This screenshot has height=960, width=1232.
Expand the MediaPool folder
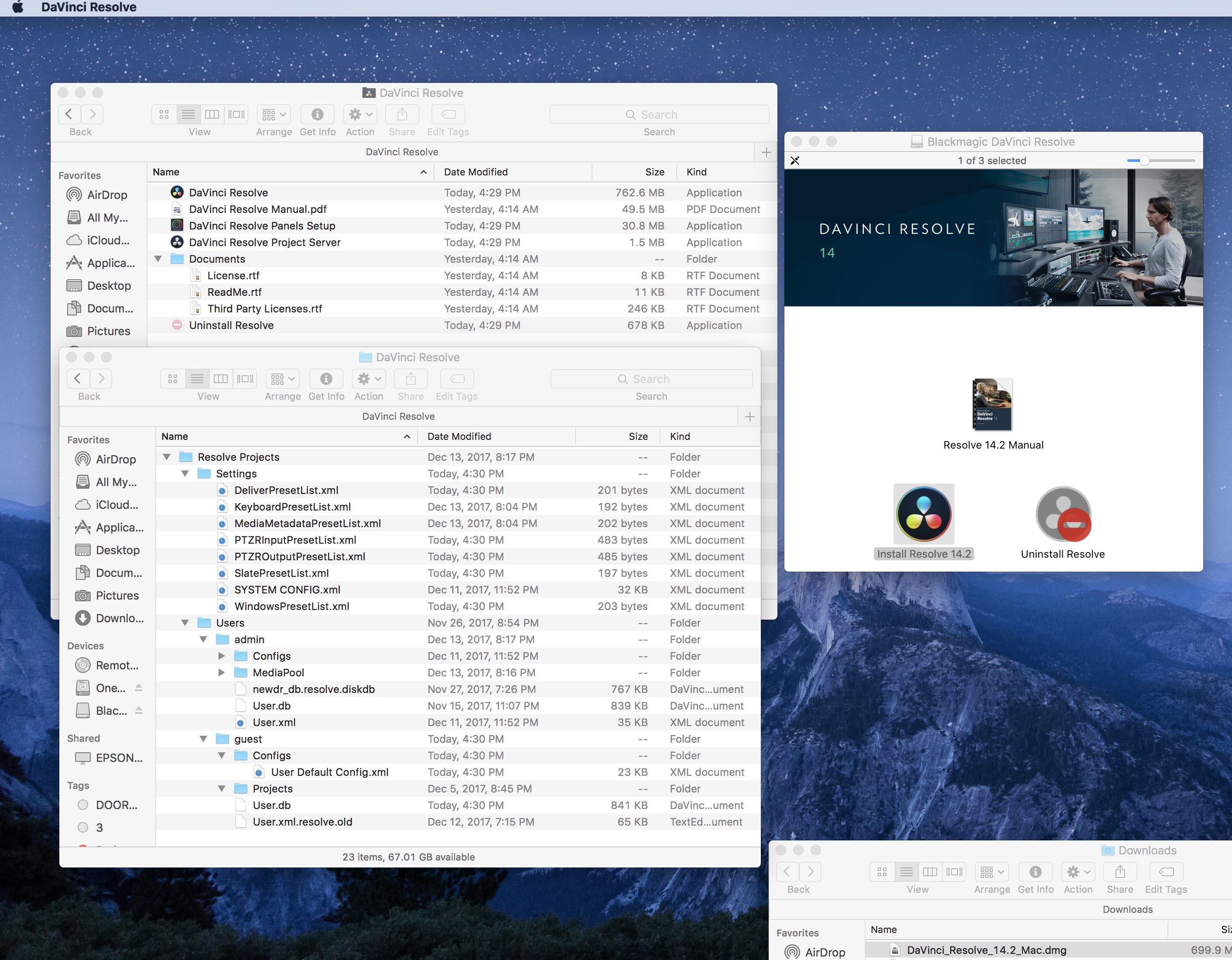(x=222, y=673)
